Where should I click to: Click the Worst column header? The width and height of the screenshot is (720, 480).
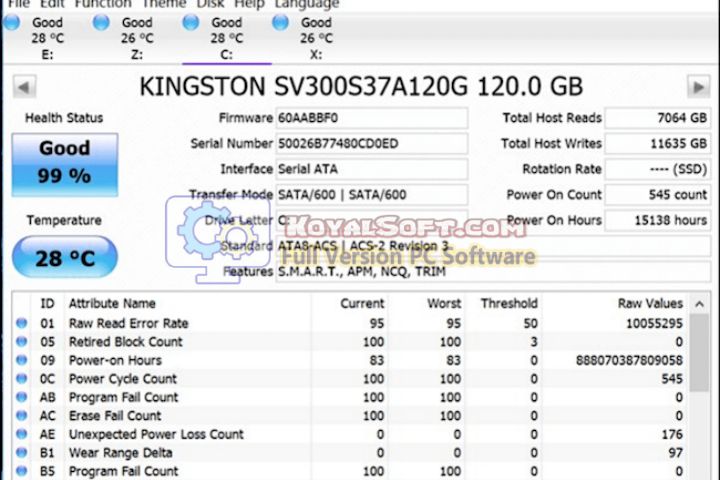tap(427, 304)
